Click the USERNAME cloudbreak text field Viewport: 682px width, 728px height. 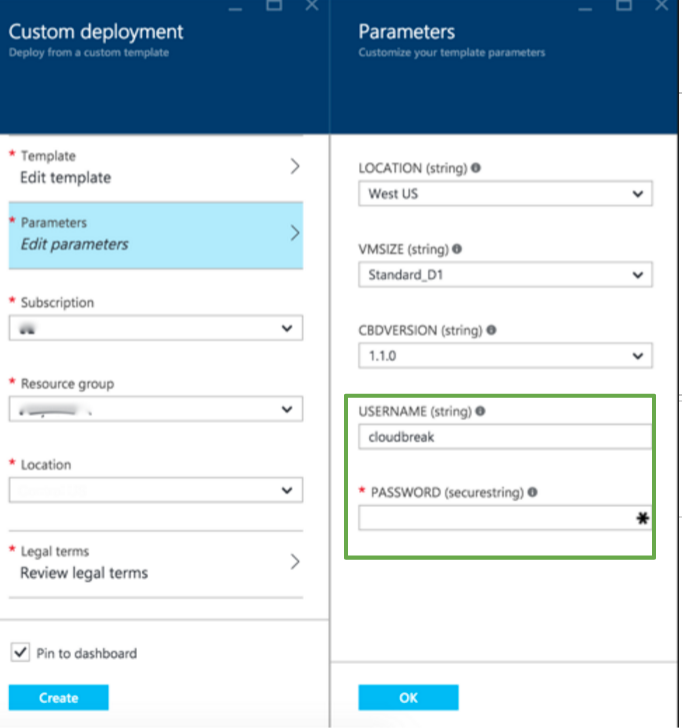pos(505,437)
